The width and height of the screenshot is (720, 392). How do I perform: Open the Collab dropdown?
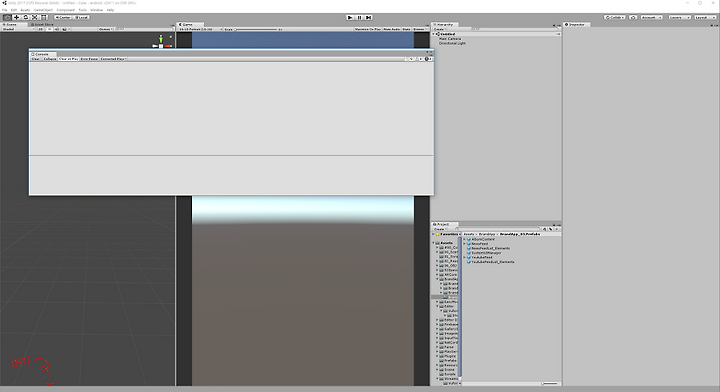click(615, 17)
